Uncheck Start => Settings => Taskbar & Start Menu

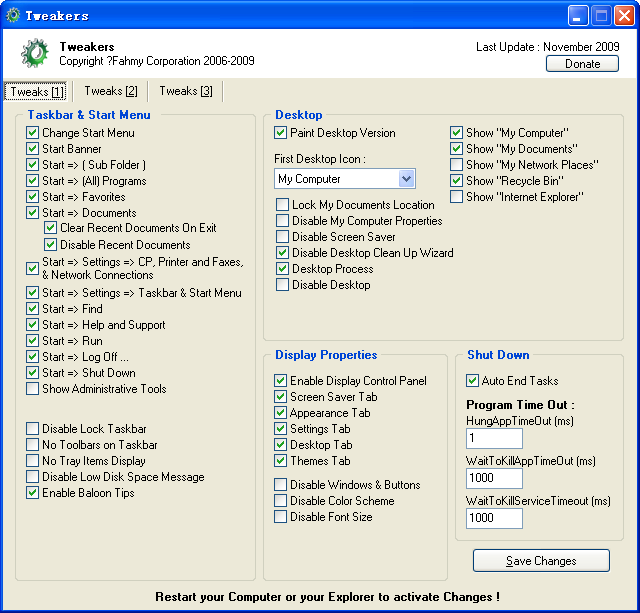[32, 293]
